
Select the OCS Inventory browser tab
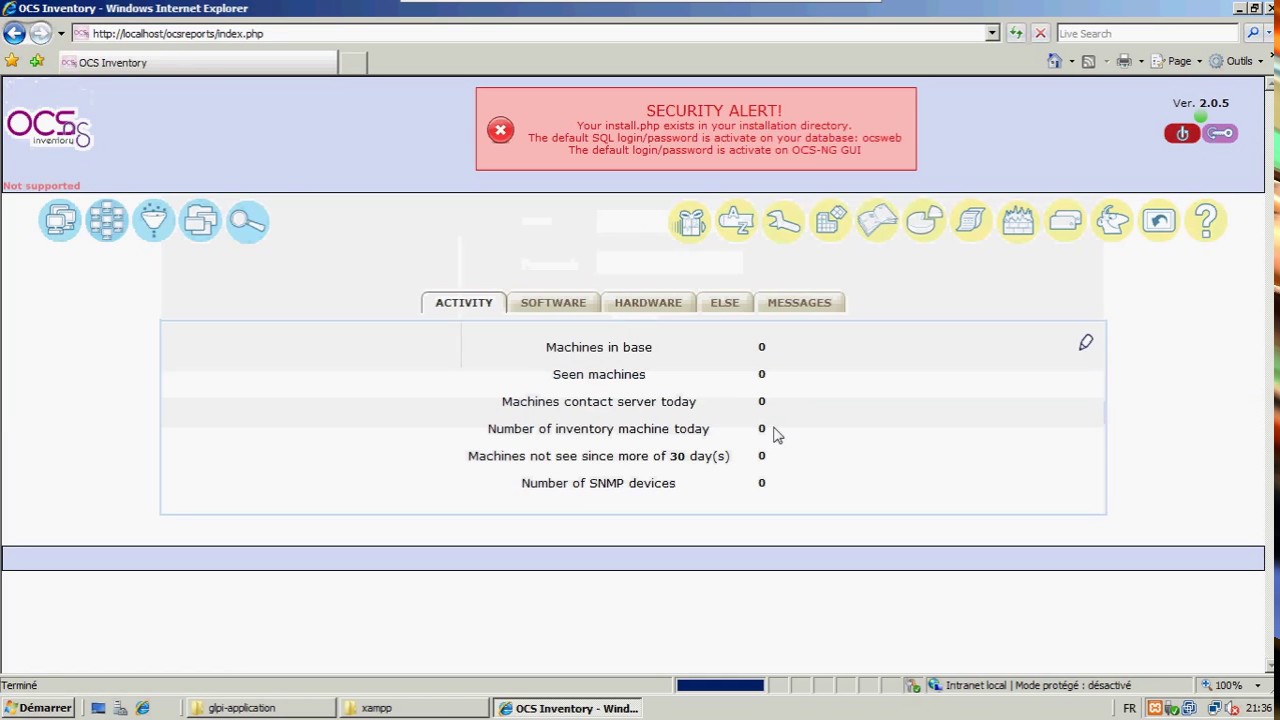coord(197,62)
